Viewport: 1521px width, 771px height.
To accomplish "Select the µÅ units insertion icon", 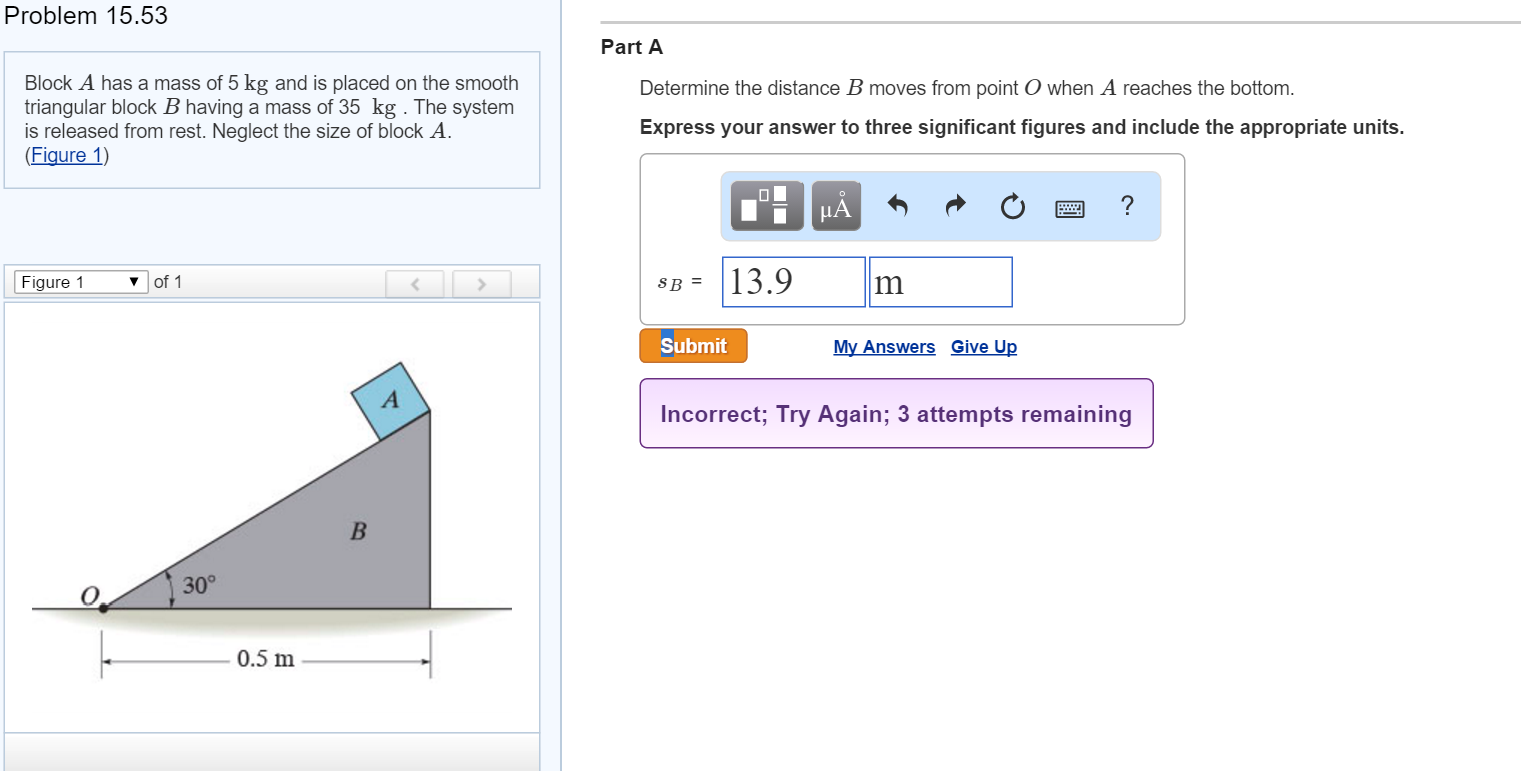I will pos(835,205).
